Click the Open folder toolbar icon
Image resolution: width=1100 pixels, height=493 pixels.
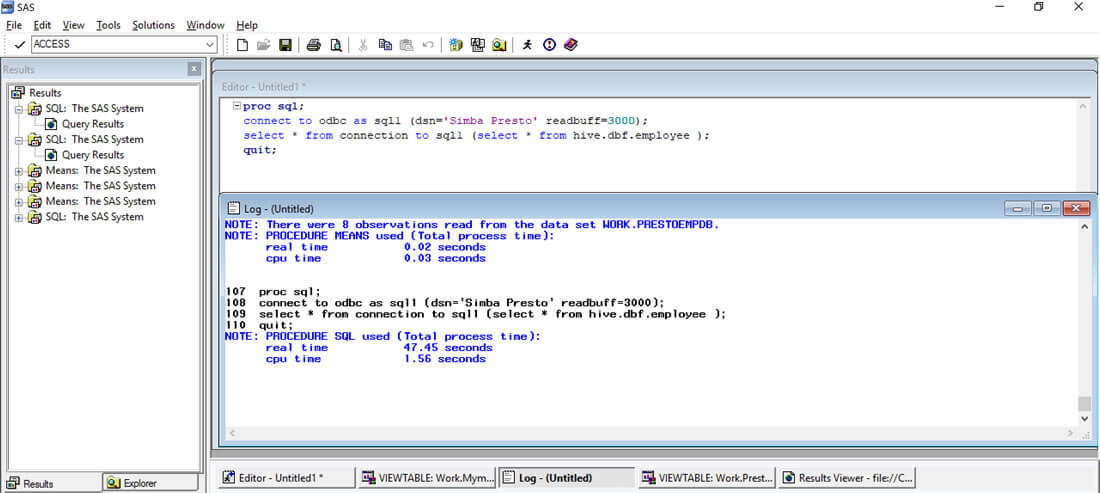(x=264, y=45)
